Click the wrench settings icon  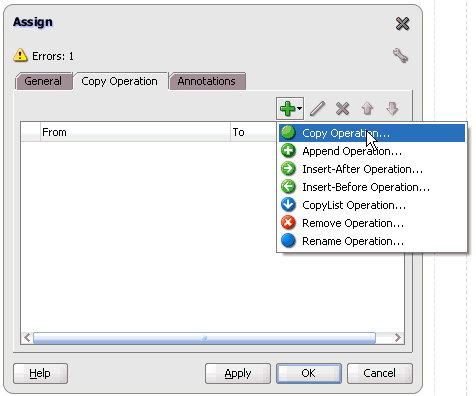coord(400,56)
